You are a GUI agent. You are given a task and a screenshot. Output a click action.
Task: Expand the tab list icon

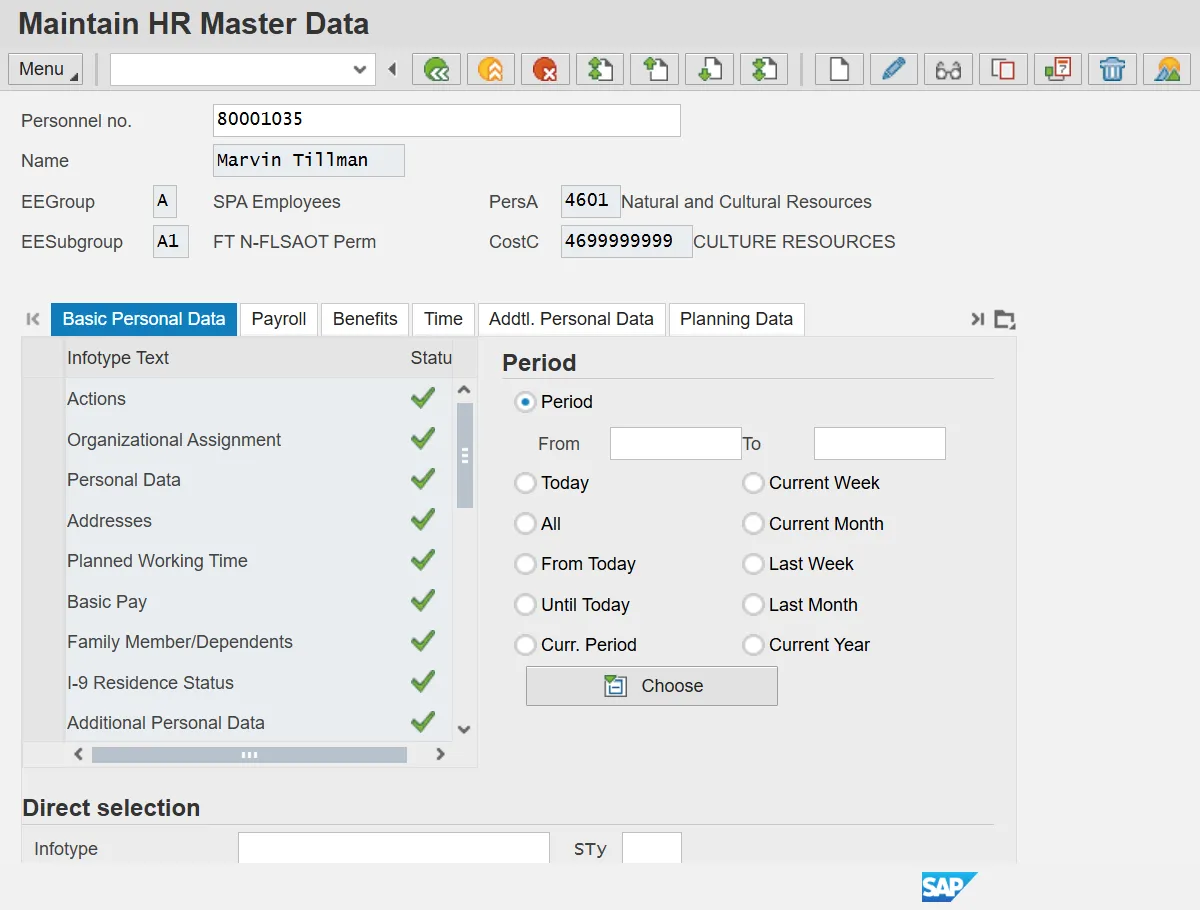point(1005,320)
